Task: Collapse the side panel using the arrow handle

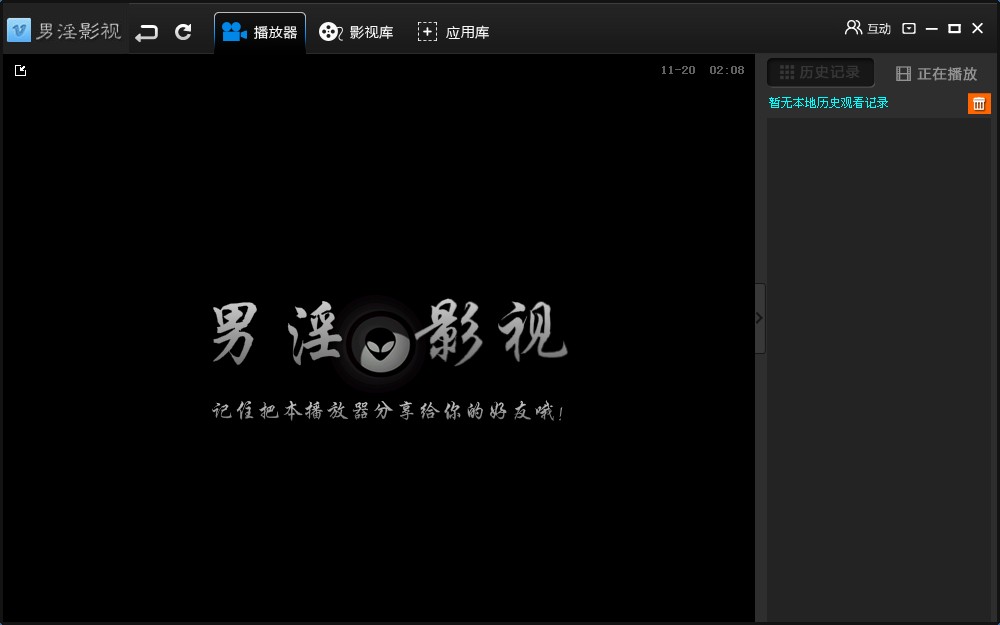Action: 759,318
